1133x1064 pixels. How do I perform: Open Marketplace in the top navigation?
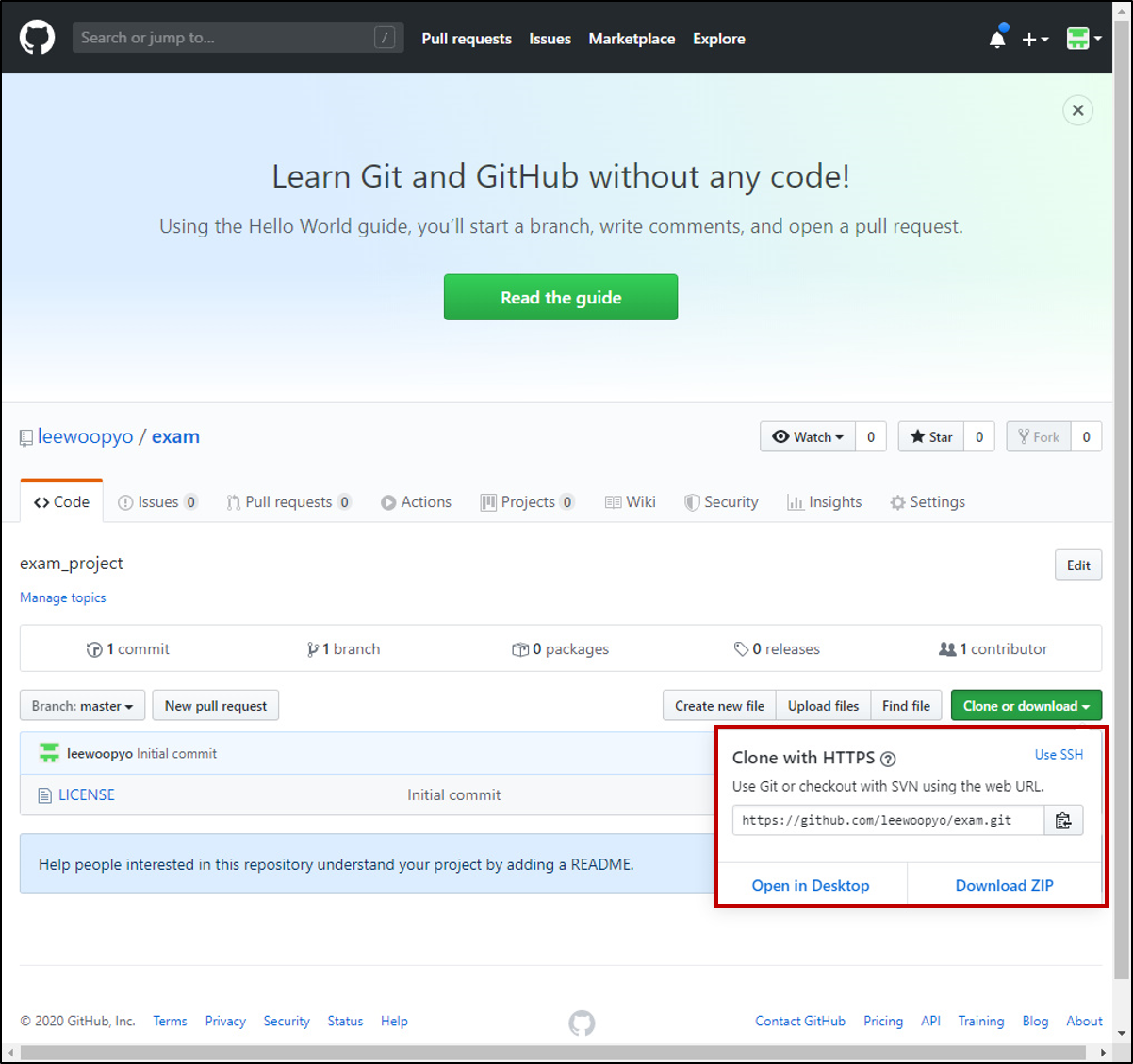tap(632, 39)
